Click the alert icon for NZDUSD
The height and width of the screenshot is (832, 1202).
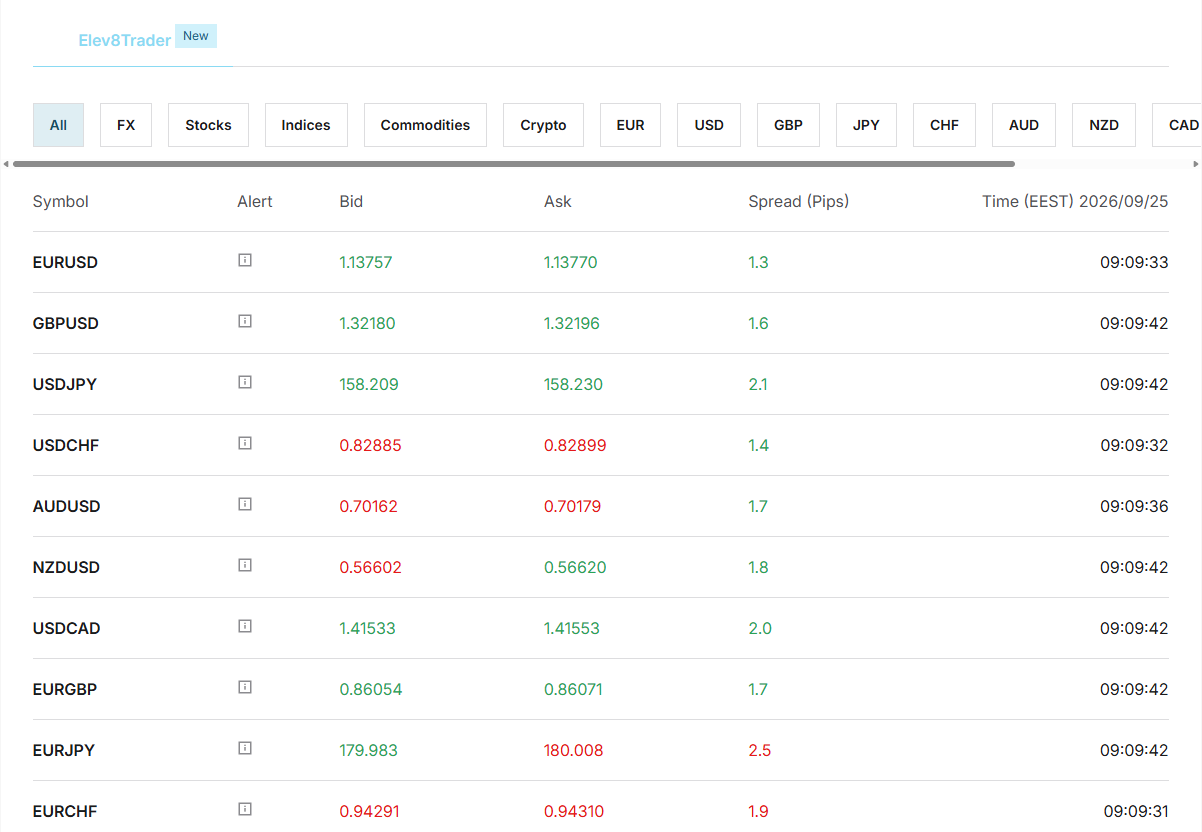point(245,565)
